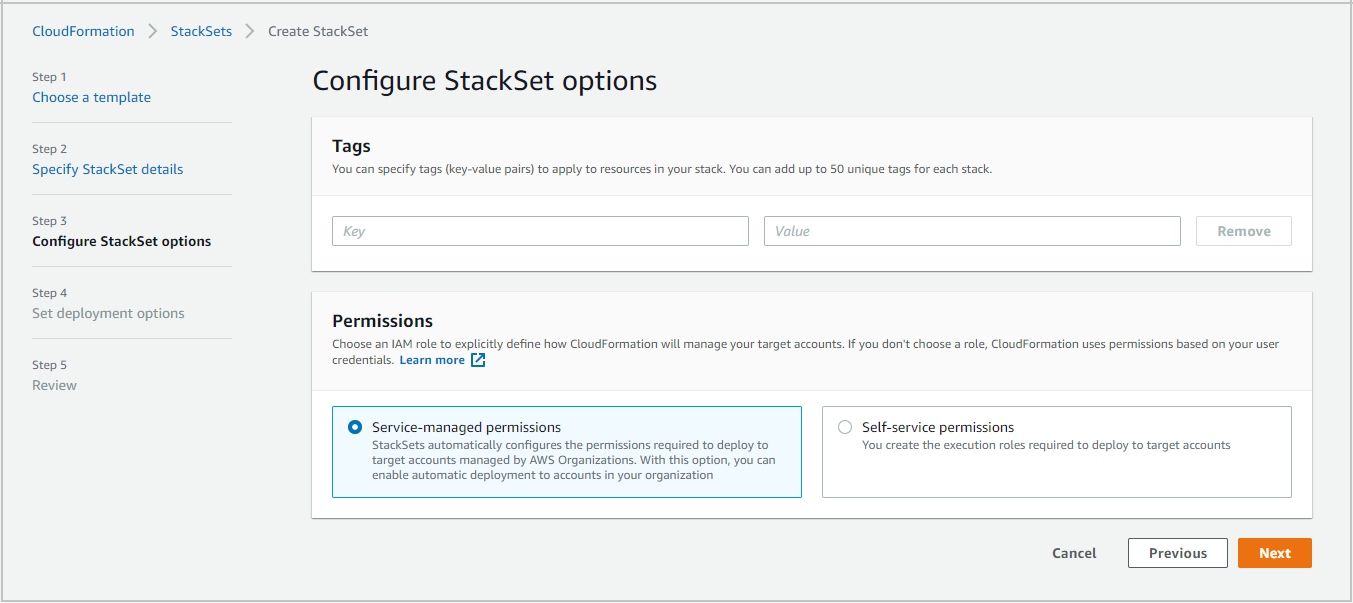Click the Create StackSet breadcrumb entry

(x=317, y=31)
